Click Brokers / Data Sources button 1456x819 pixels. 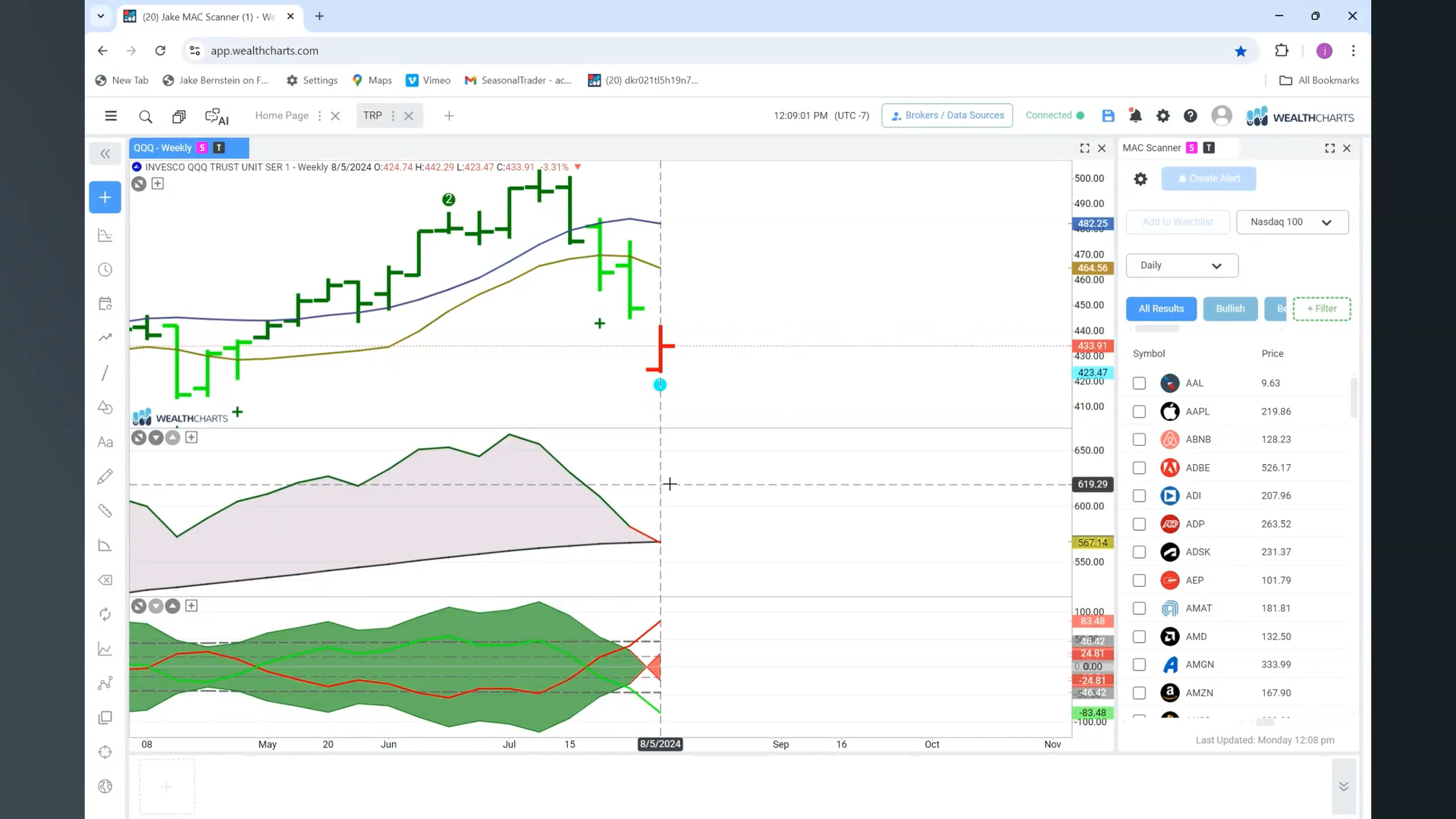pyautogui.click(x=947, y=115)
